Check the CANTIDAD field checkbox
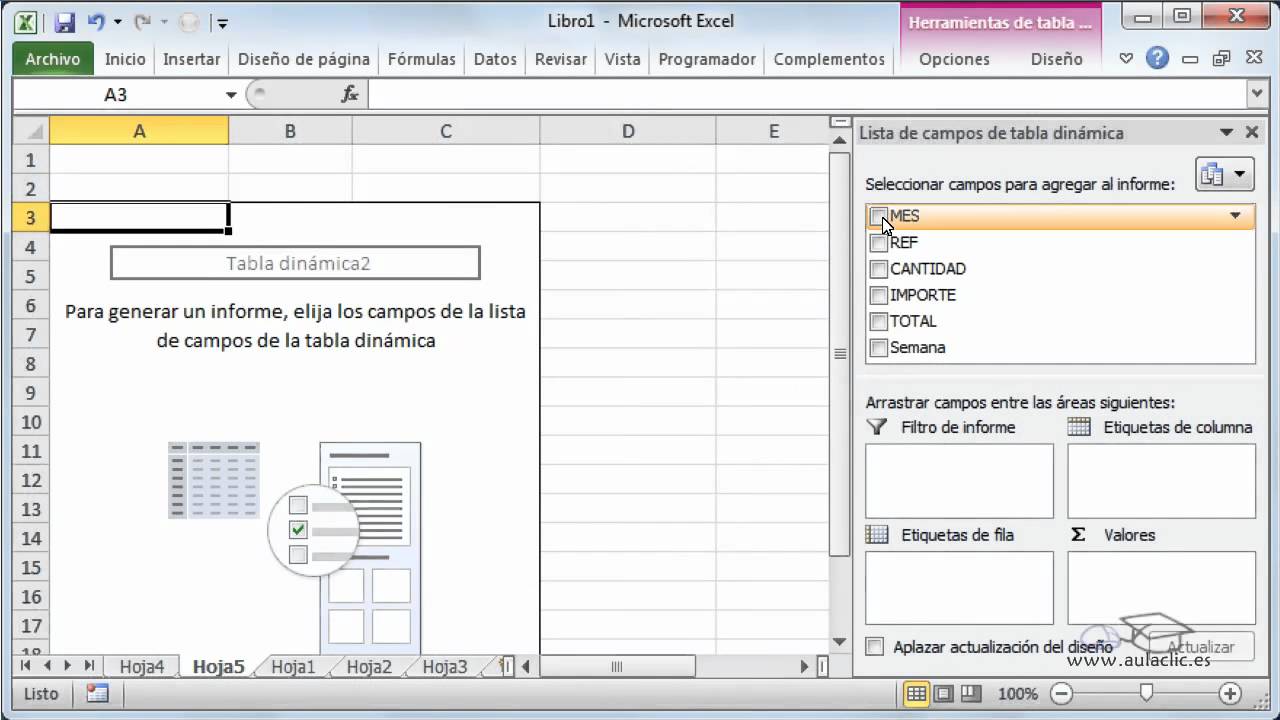 (879, 269)
